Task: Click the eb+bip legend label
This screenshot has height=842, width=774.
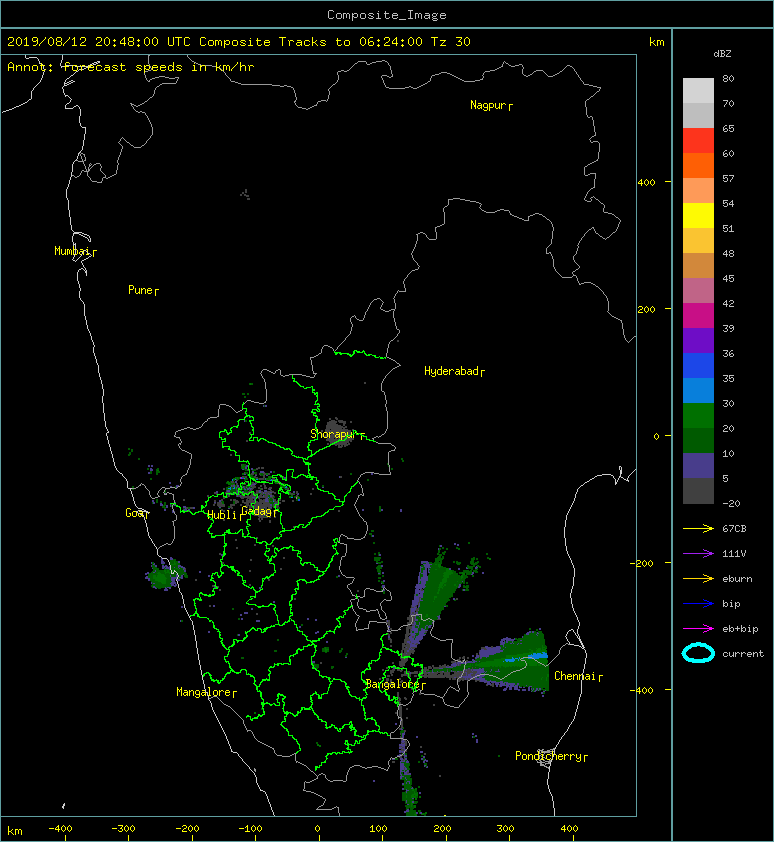Action: (x=740, y=629)
